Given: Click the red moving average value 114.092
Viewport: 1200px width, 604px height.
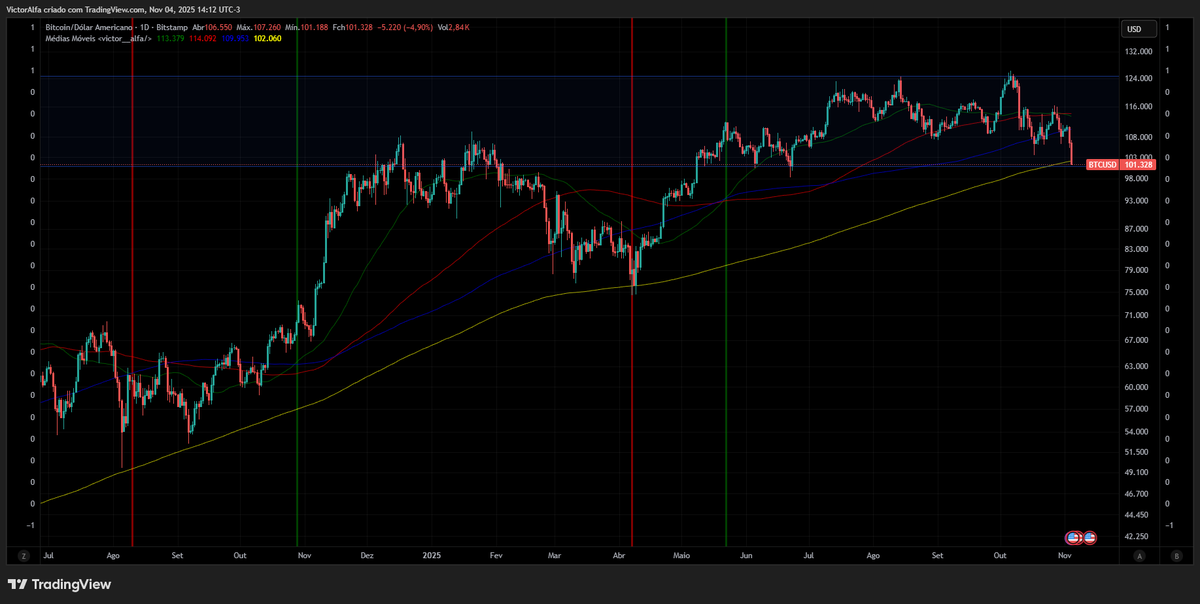Looking at the screenshot, I should (203, 38).
